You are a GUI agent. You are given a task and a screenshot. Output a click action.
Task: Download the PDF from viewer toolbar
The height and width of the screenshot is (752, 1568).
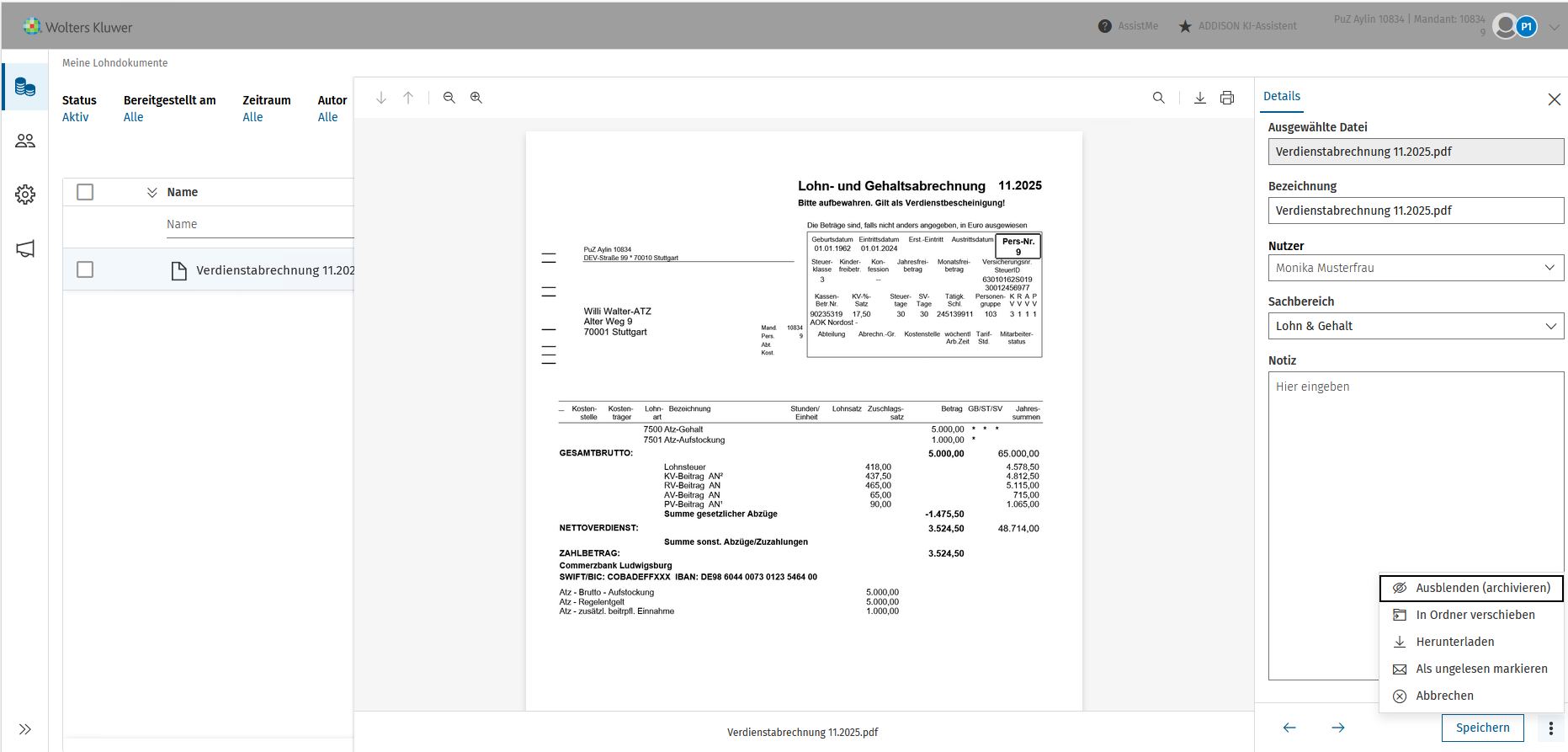[1200, 98]
